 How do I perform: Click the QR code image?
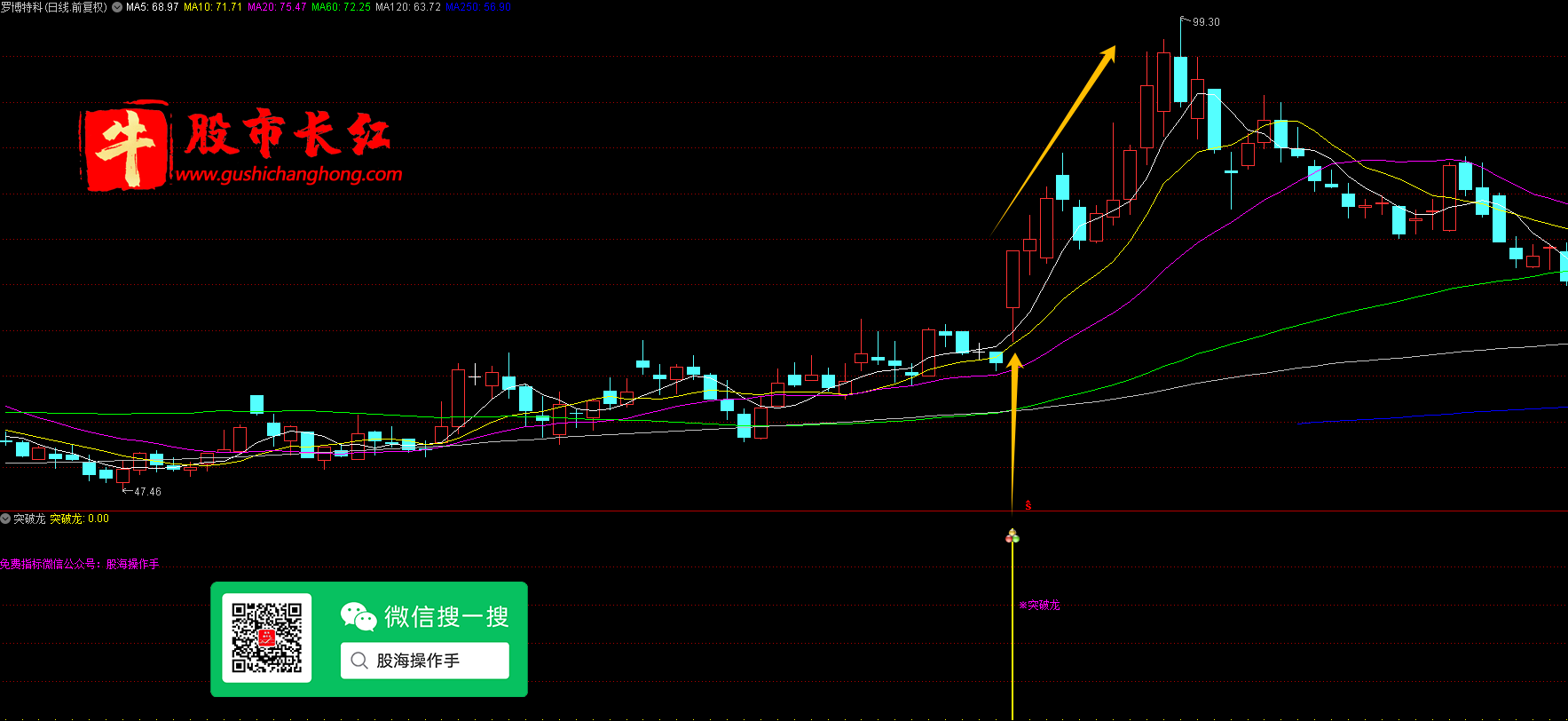(x=267, y=638)
